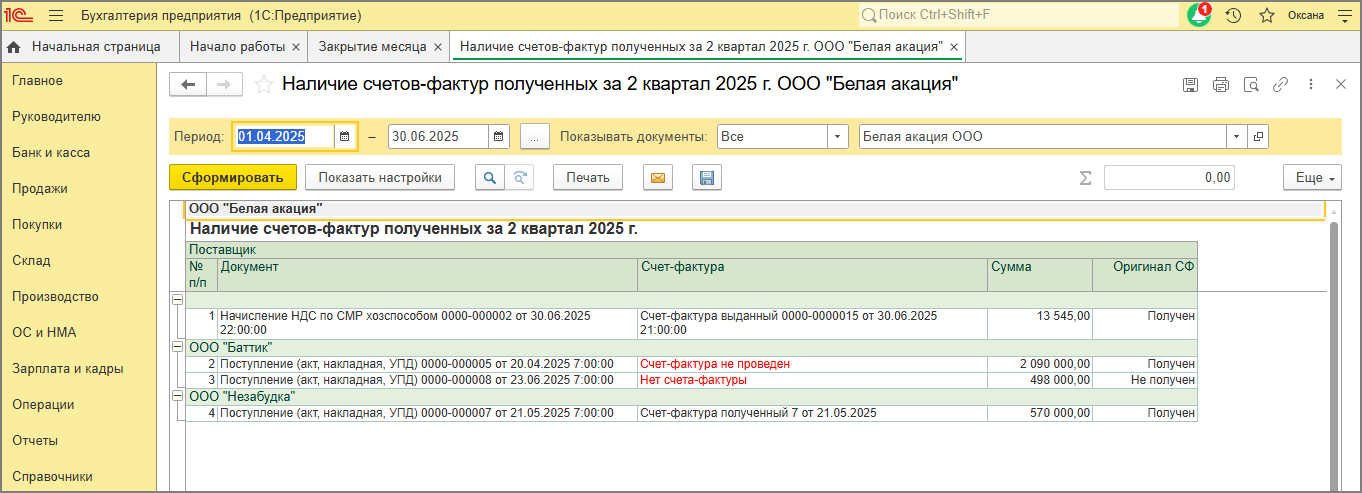Screen dimensions: 1362x493
Task: Get link to report chain icon
Action: tap(1280, 85)
